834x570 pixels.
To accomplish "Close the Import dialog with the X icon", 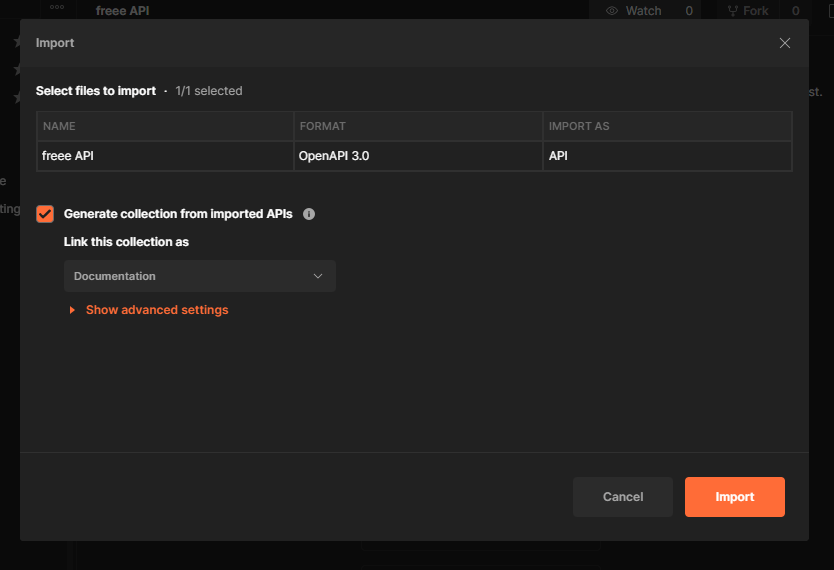I will coord(785,43).
